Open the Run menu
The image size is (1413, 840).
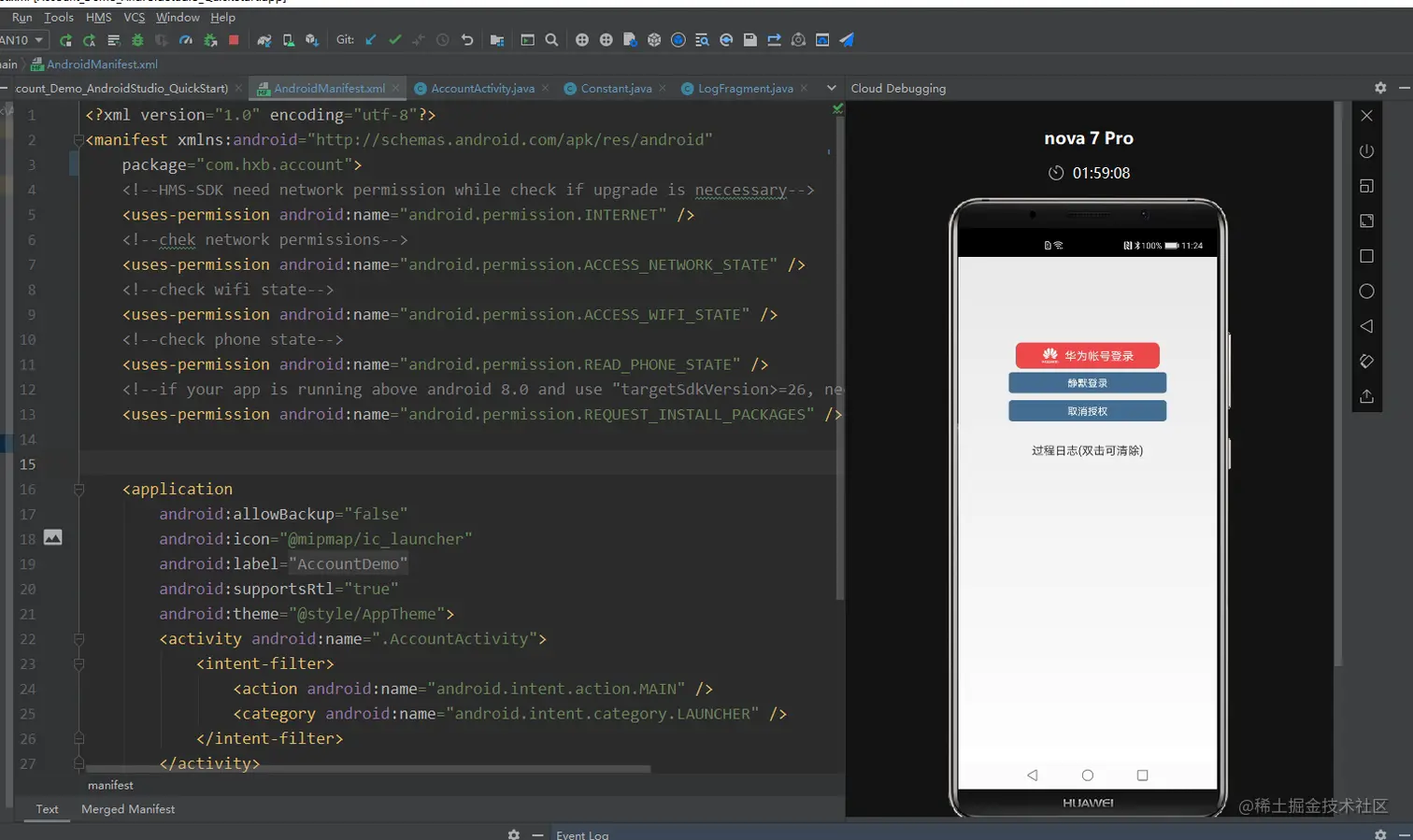click(21, 17)
